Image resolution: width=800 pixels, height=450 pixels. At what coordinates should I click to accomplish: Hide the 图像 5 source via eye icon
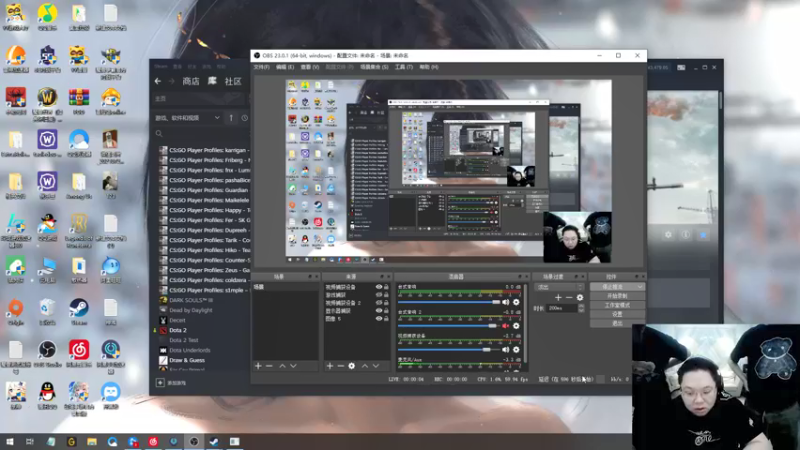pos(379,318)
